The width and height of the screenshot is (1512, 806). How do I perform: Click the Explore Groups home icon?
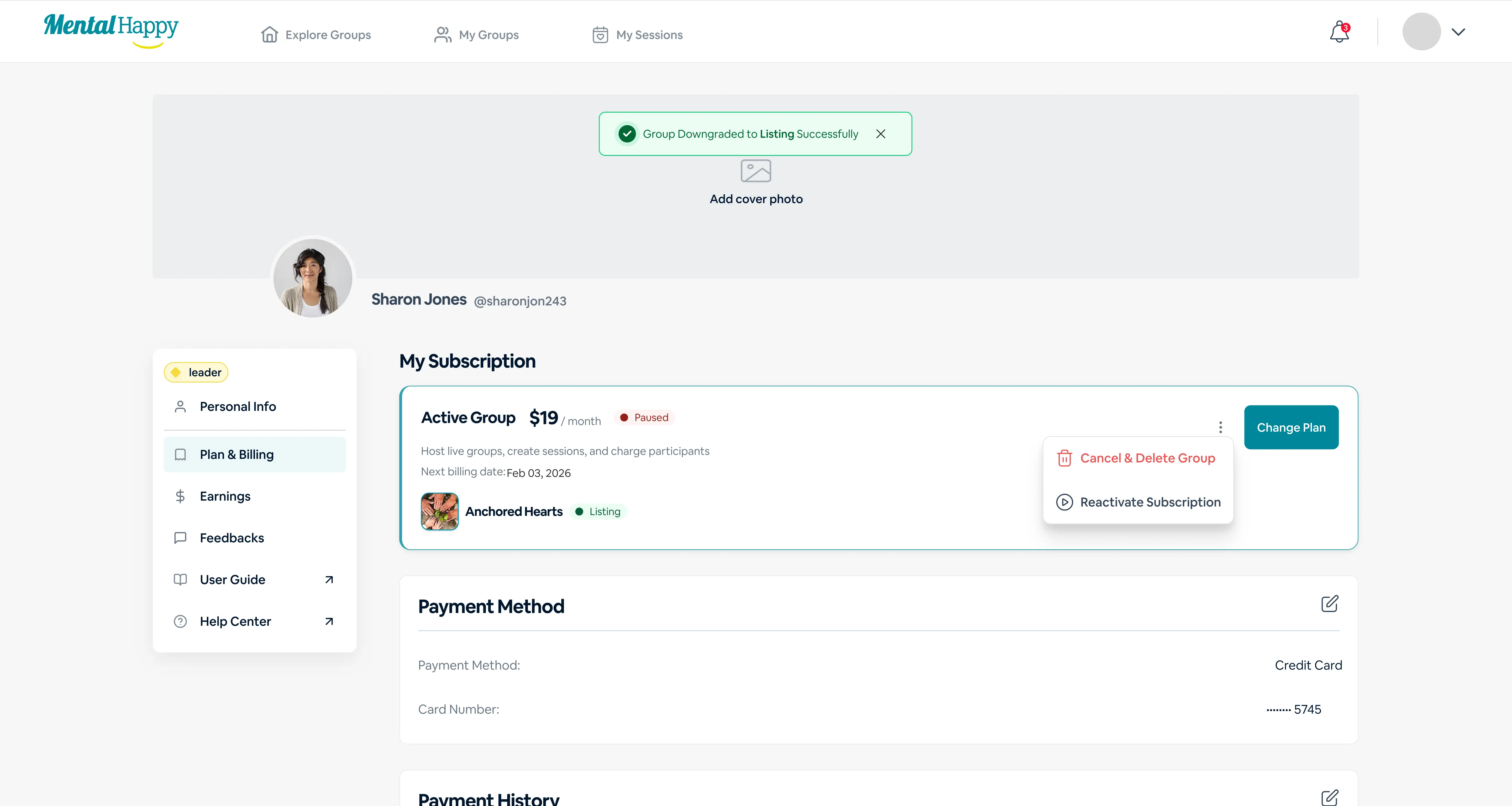click(269, 35)
